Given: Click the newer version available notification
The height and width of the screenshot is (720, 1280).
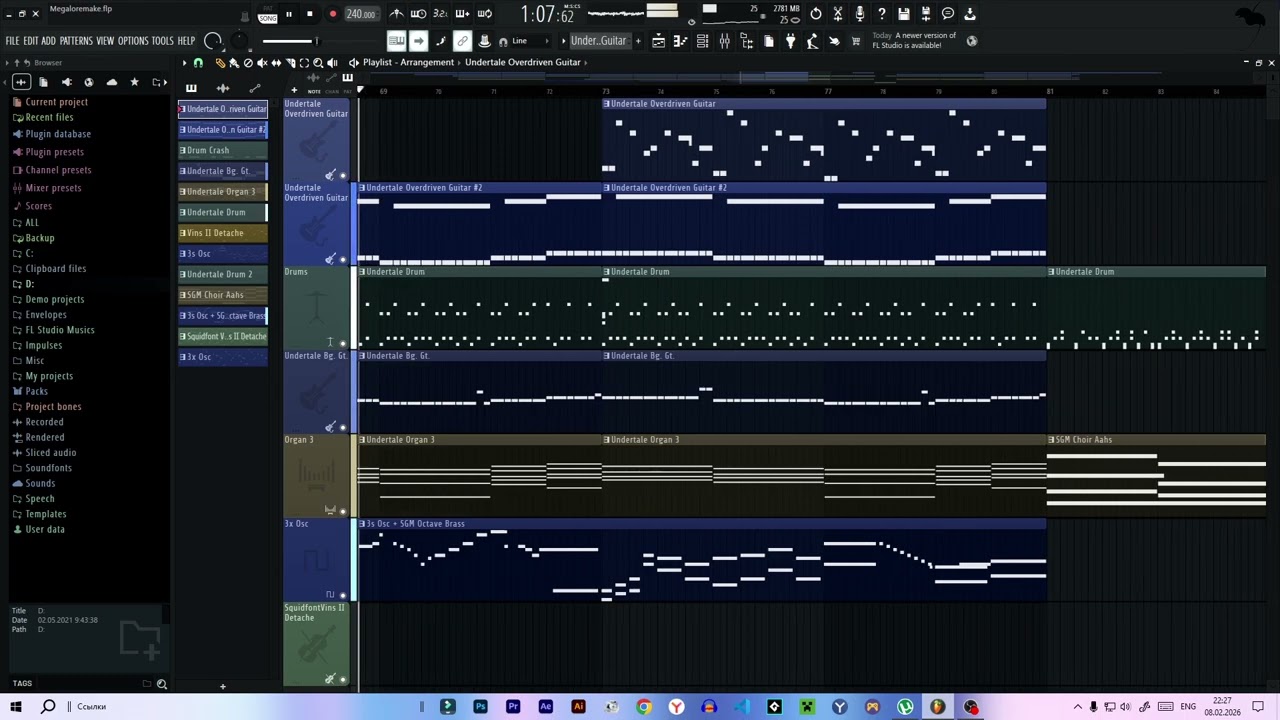Looking at the screenshot, I should pyautogui.click(x=914, y=41).
